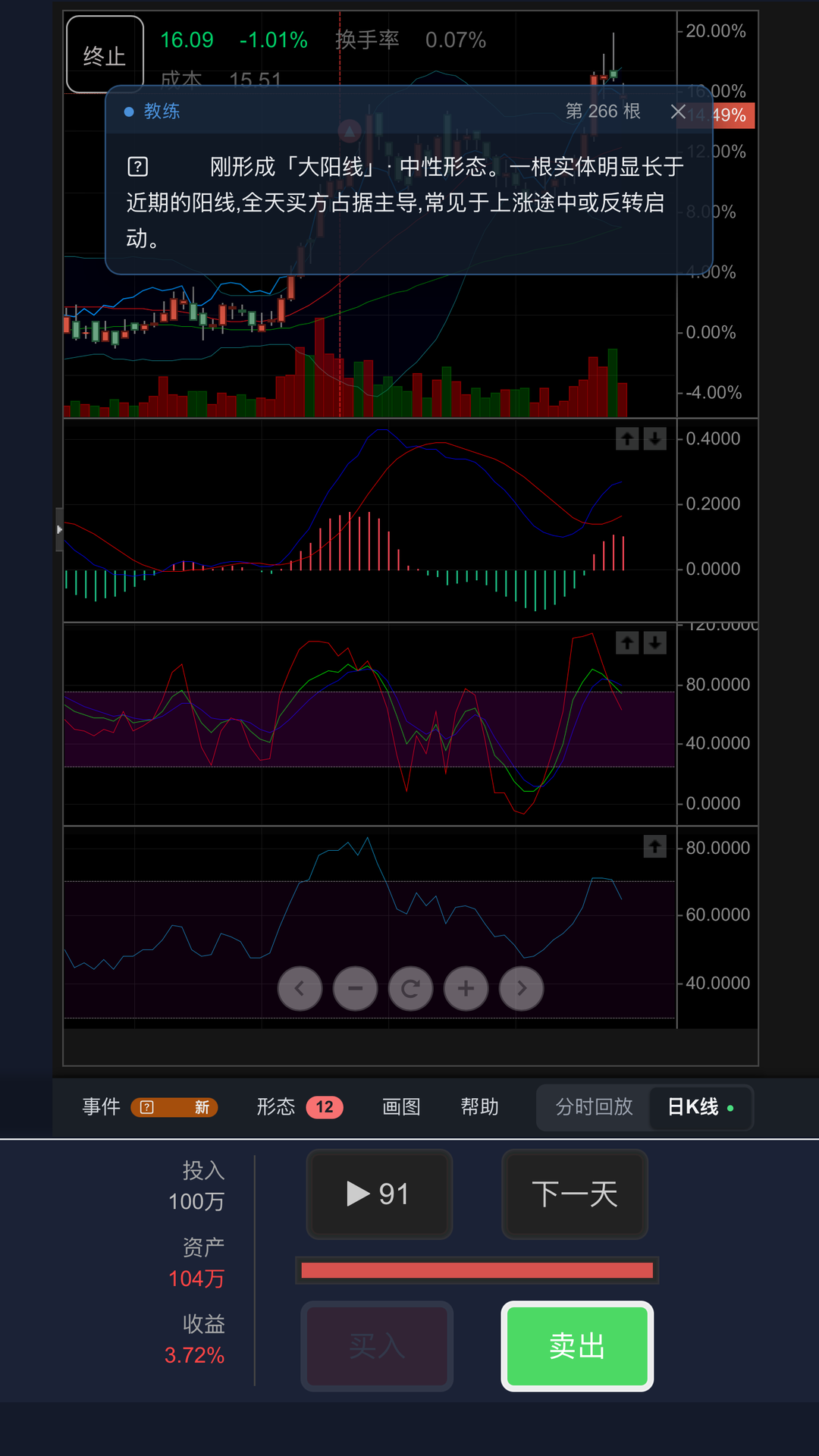This screenshot has width=819, height=1456.
Task: Open the 事件 events tab
Action: 102,1107
